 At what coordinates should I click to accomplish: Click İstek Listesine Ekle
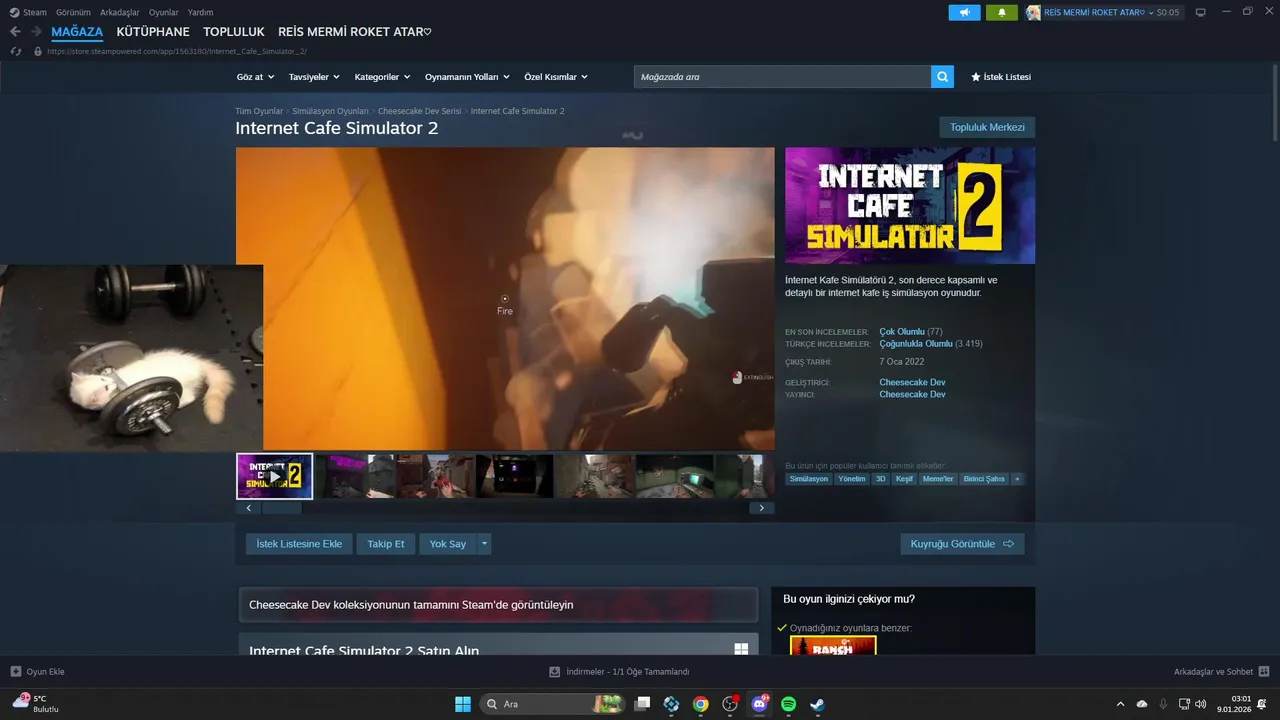click(x=299, y=544)
